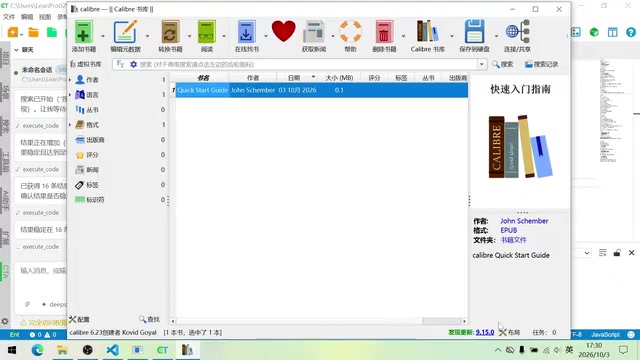Expand the Calibre library dropdown arrow
640x360 pixels.
tap(452, 36)
